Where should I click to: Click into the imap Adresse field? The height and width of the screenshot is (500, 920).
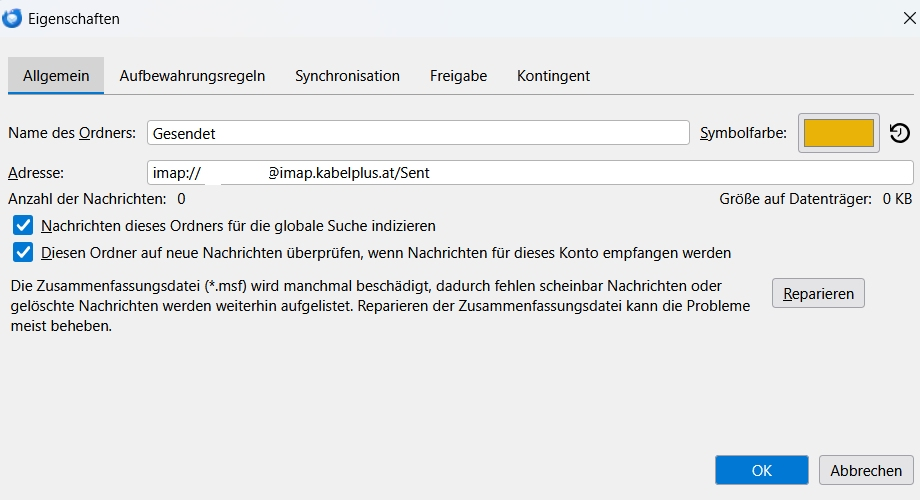[x=530, y=173]
